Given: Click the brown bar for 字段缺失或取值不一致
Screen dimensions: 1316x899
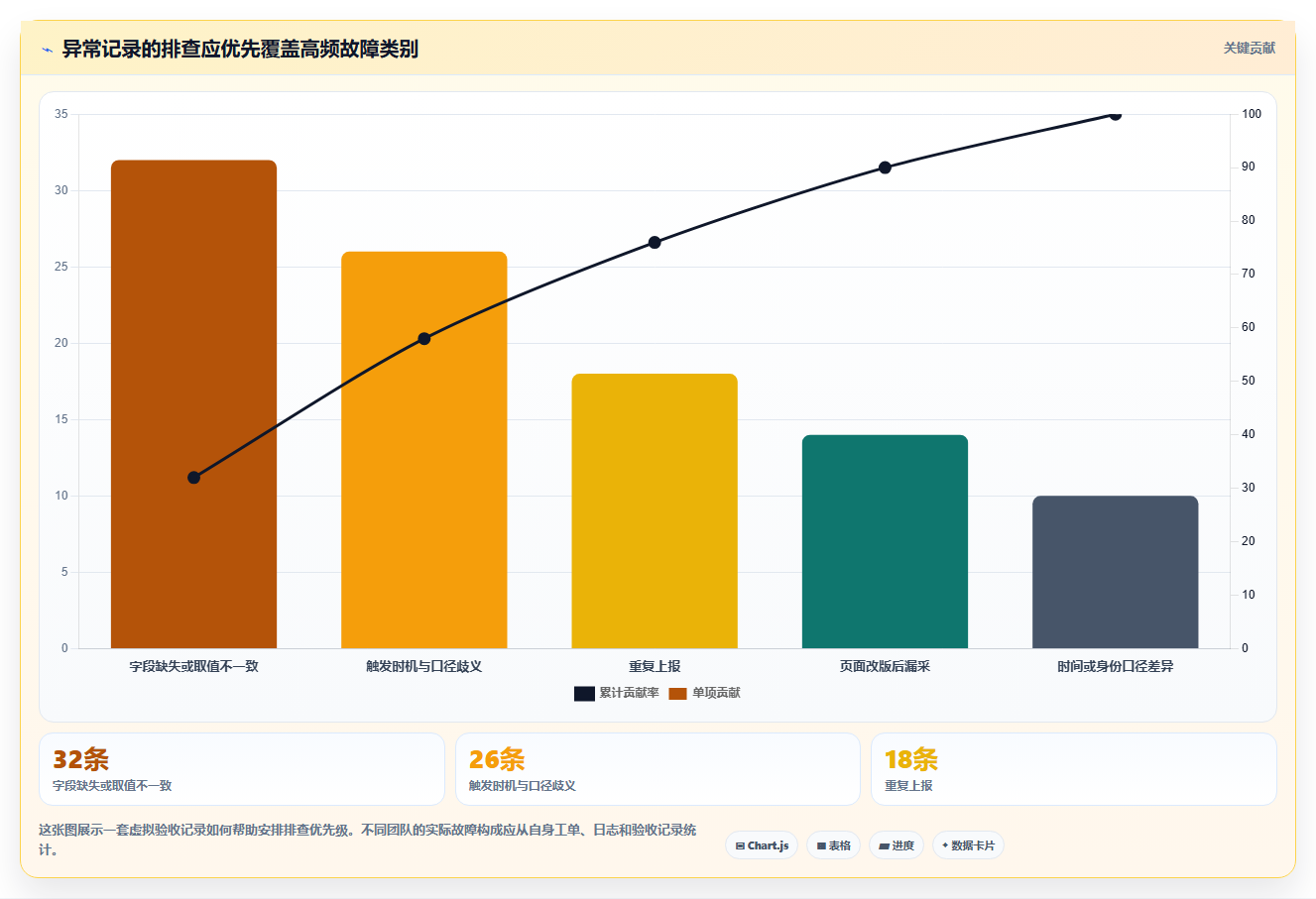Looking at the screenshot, I should coord(193,404).
